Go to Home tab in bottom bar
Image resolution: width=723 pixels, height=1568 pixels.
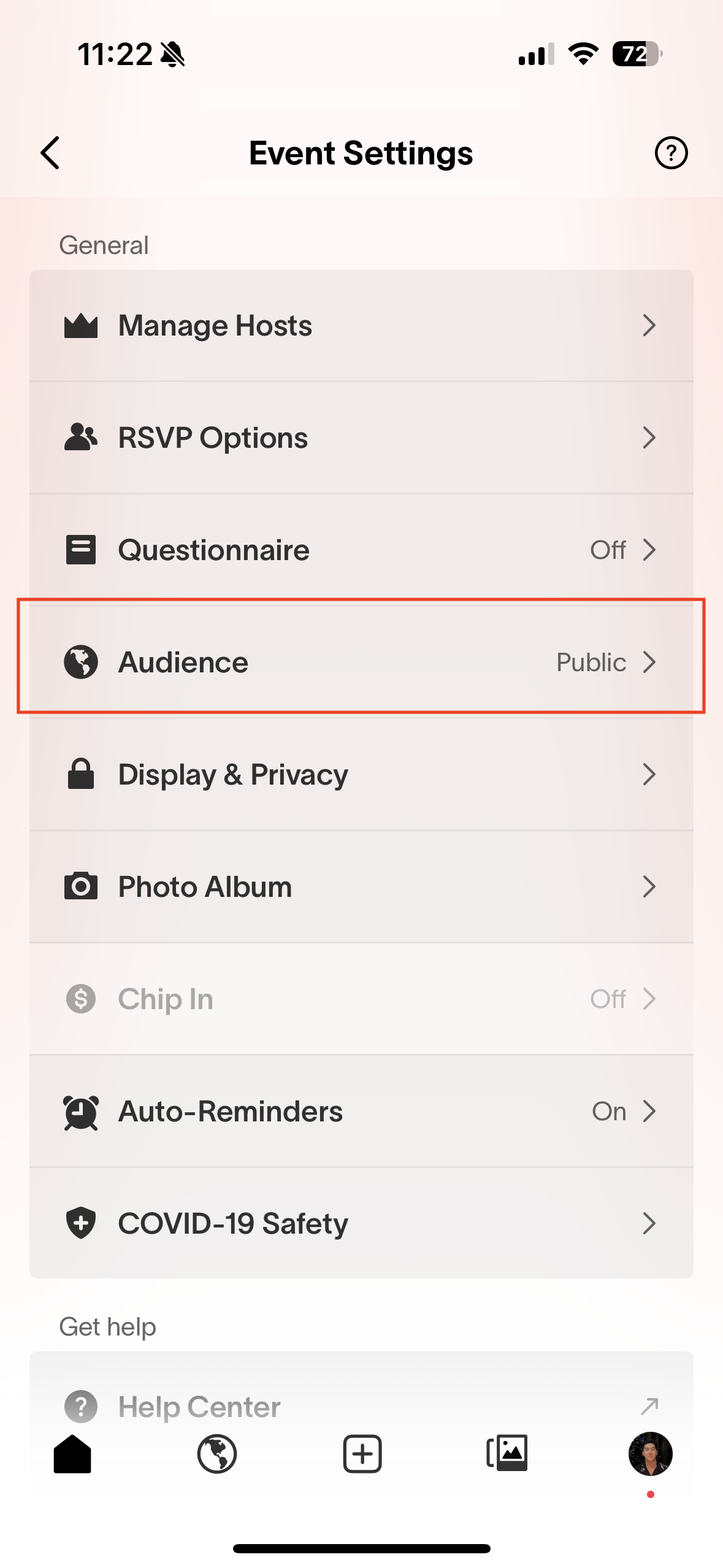(72, 1454)
